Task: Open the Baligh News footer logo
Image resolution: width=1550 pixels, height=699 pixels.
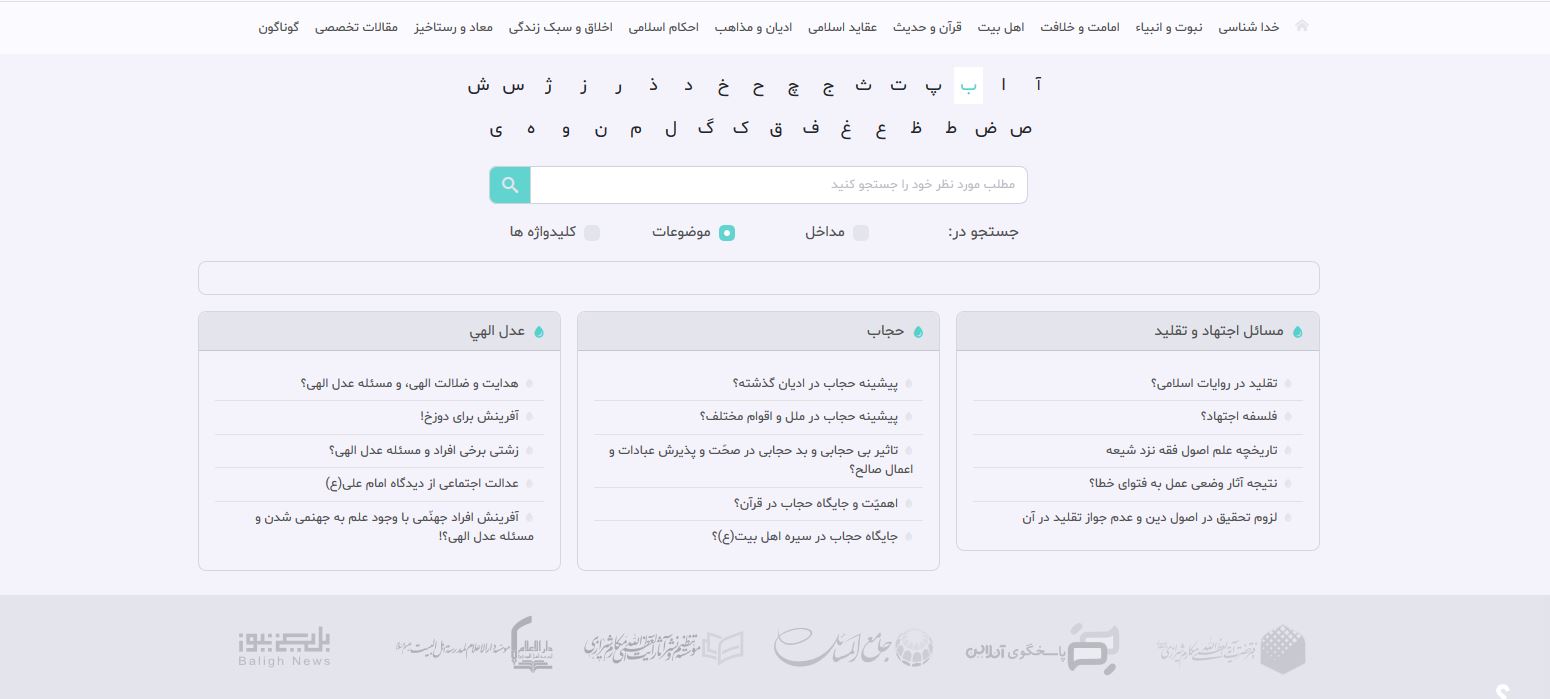Action: (x=285, y=648)
